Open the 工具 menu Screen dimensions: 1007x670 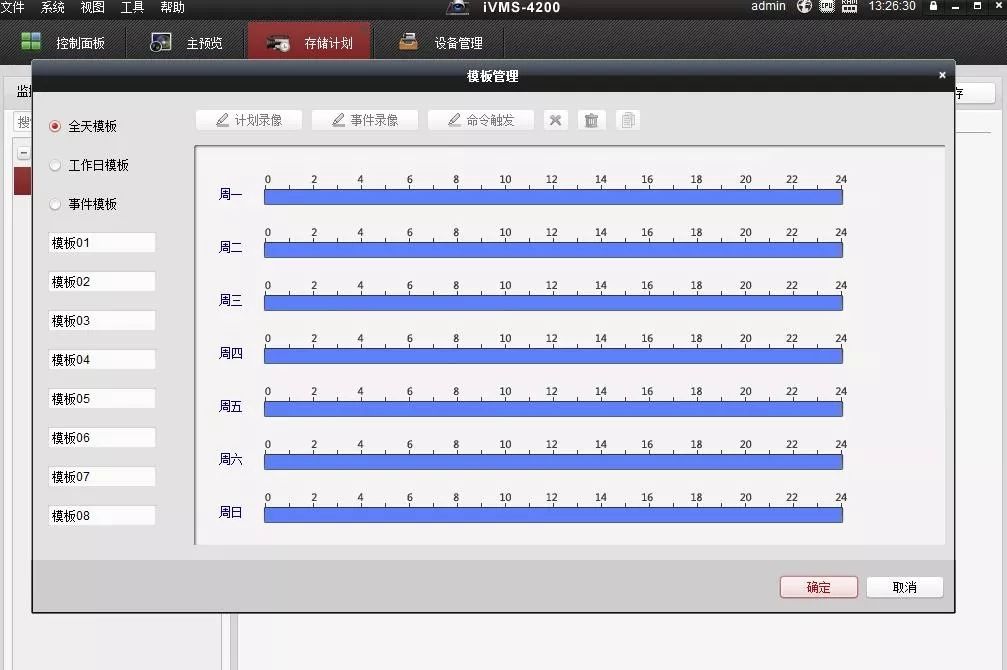click(132, 7)
